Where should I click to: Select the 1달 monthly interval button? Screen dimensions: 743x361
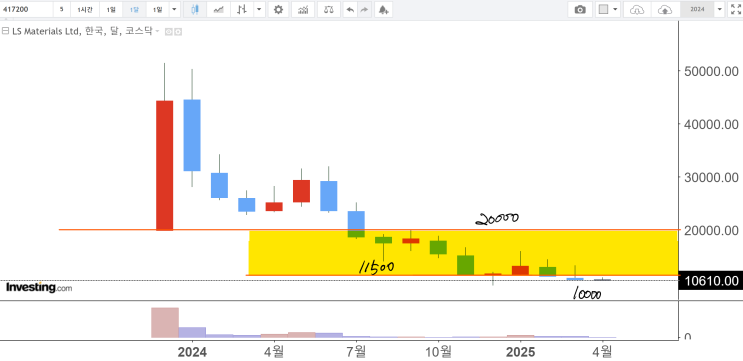click(x=135, y=9)
